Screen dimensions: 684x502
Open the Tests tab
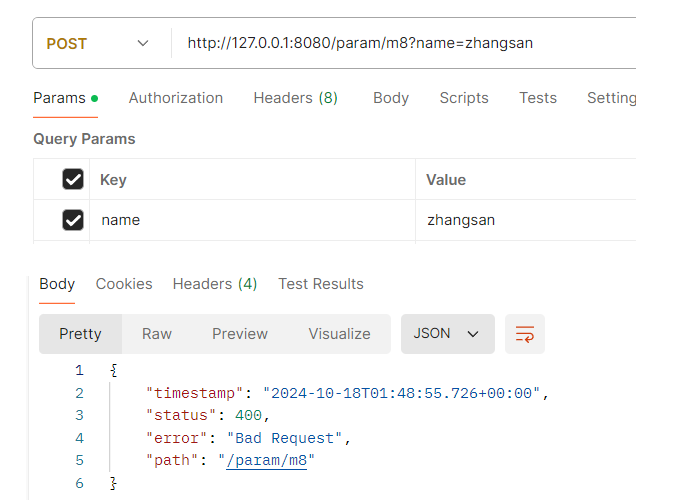click(x=538, y=98)
